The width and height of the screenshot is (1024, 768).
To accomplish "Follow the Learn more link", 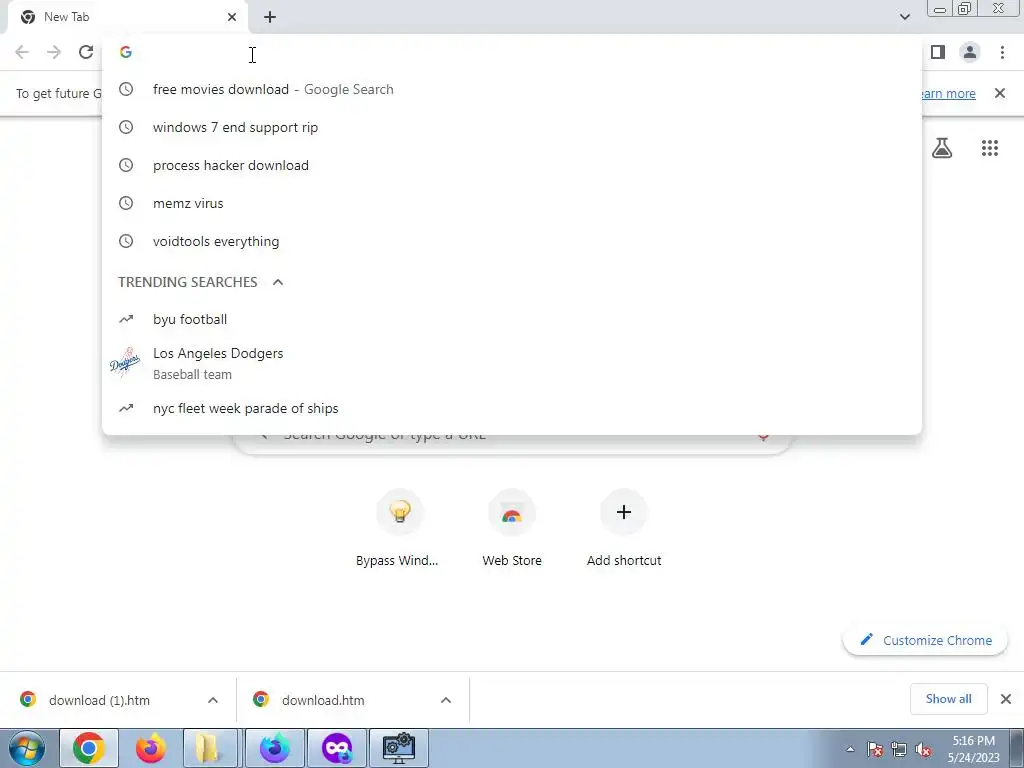I will click(948, 93).
